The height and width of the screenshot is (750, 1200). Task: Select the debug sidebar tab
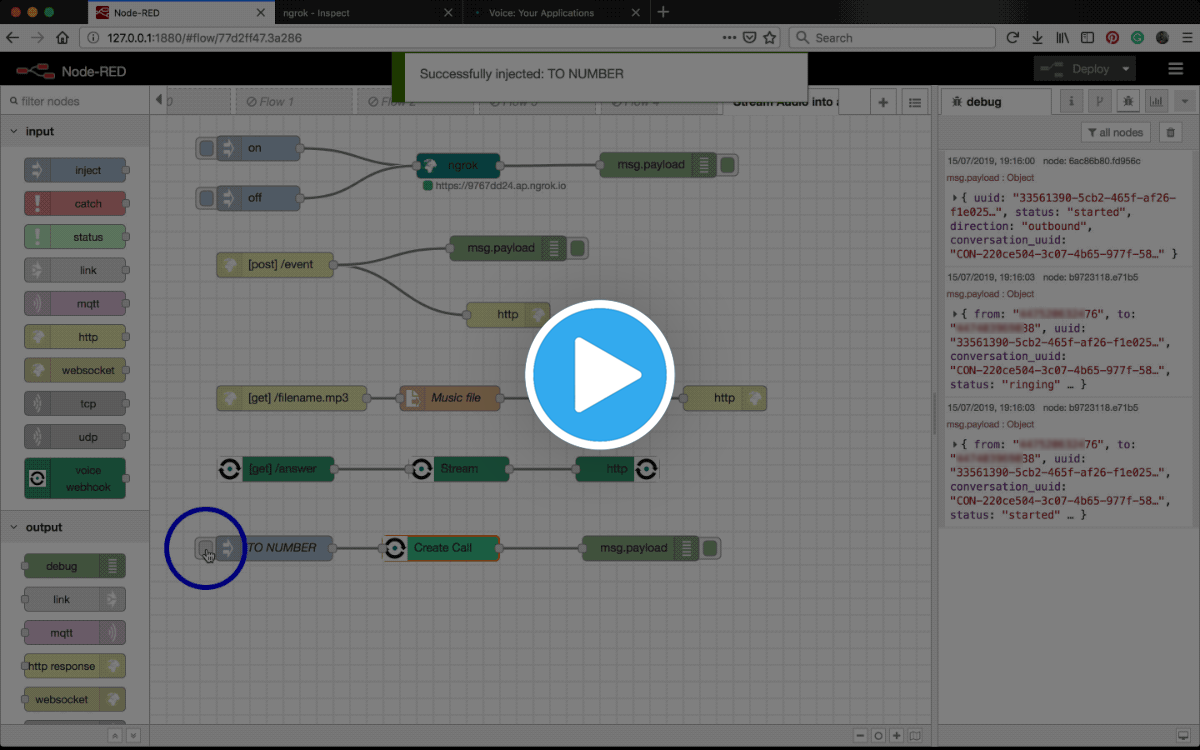996,101
